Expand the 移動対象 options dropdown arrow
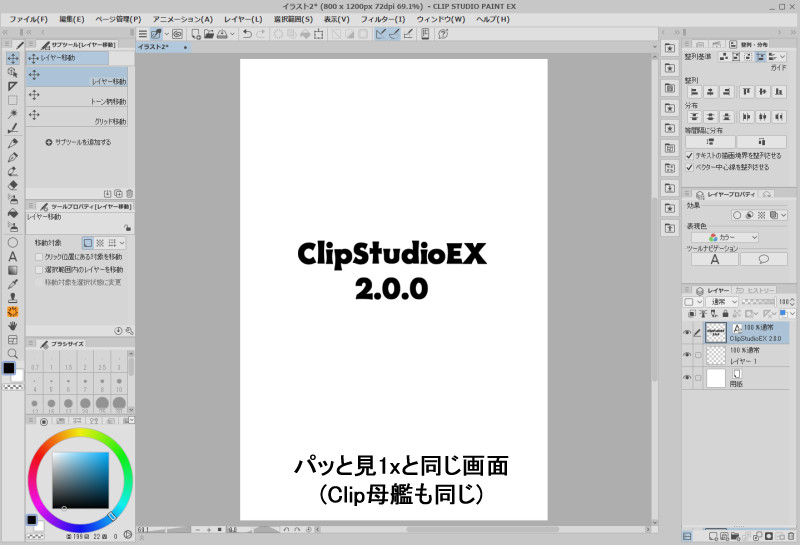This screenshot has height=545, width=800. [x=122, y=243]
